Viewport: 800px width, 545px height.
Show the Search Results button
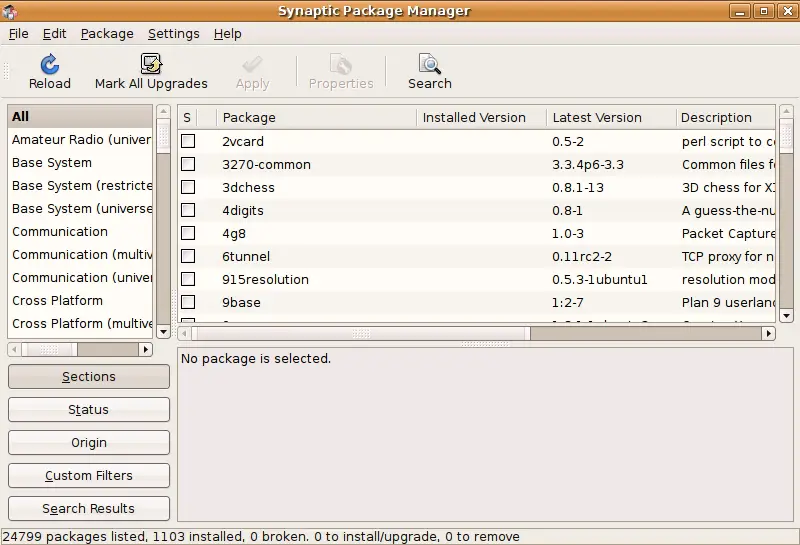tap(89, 508)
